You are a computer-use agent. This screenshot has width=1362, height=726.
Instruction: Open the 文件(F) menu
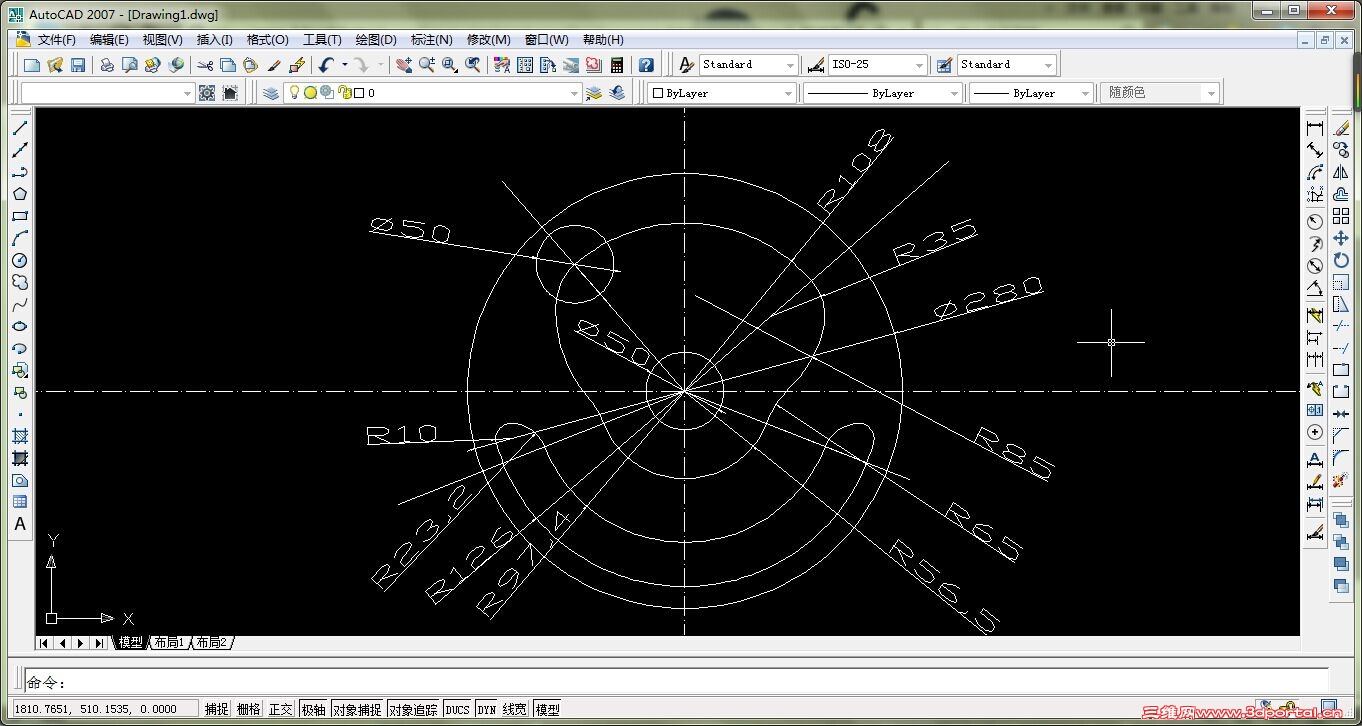[56, 40]
